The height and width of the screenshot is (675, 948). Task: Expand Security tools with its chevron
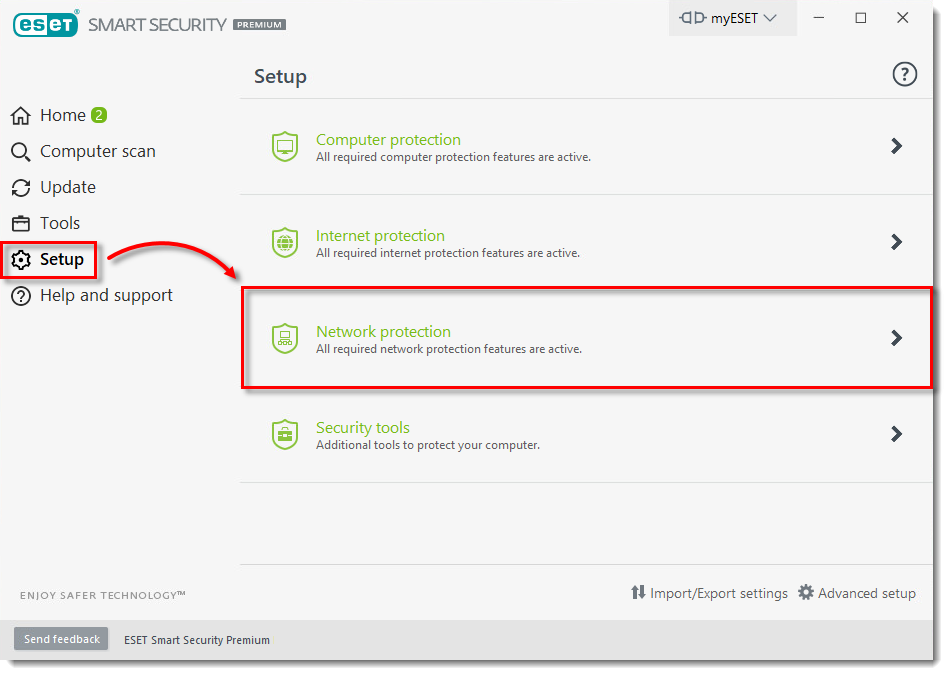coord(897,434)
